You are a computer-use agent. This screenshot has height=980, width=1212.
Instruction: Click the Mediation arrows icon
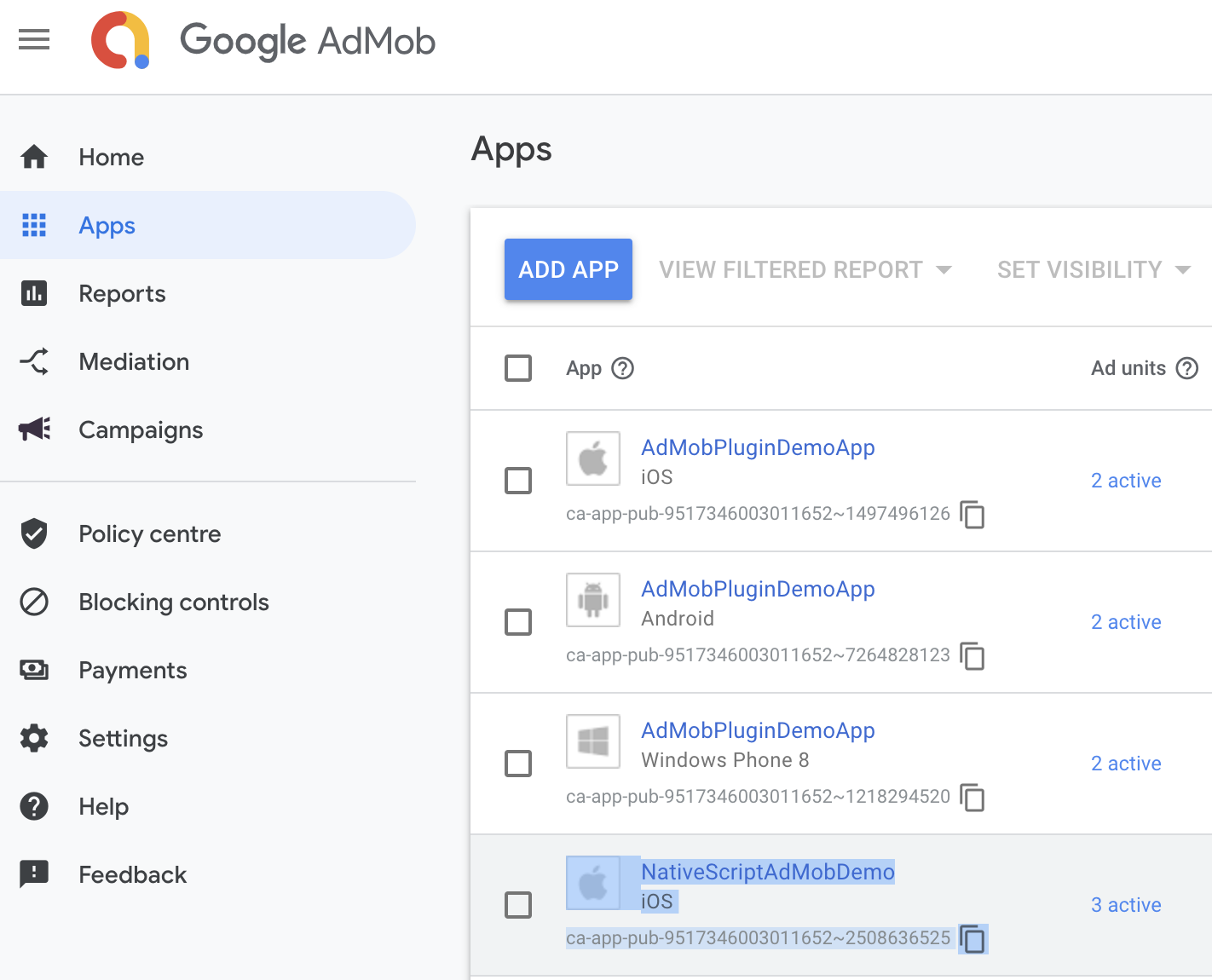pos(34,361)
